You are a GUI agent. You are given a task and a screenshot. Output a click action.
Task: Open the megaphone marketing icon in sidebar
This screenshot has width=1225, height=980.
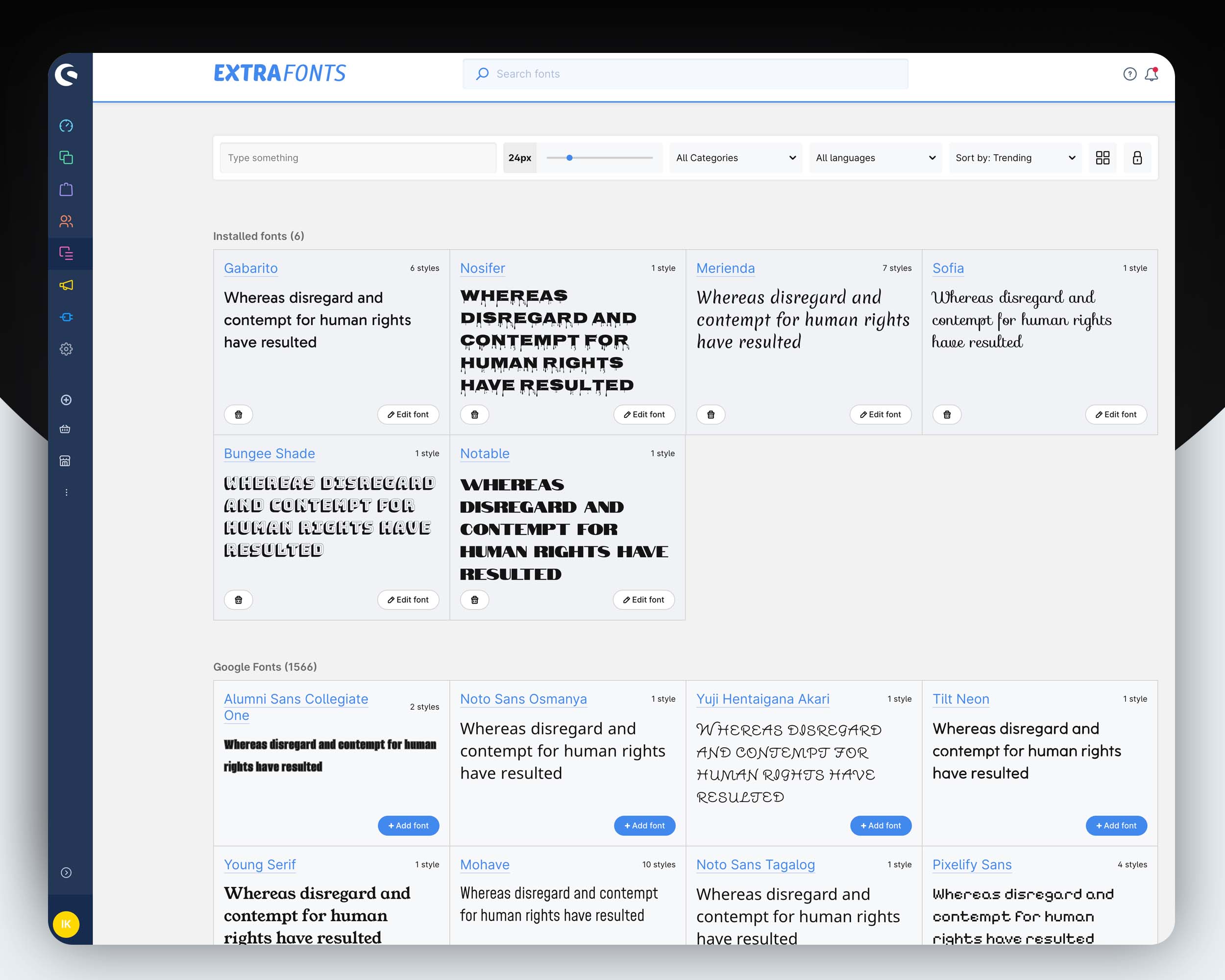(x=66, y=285)
